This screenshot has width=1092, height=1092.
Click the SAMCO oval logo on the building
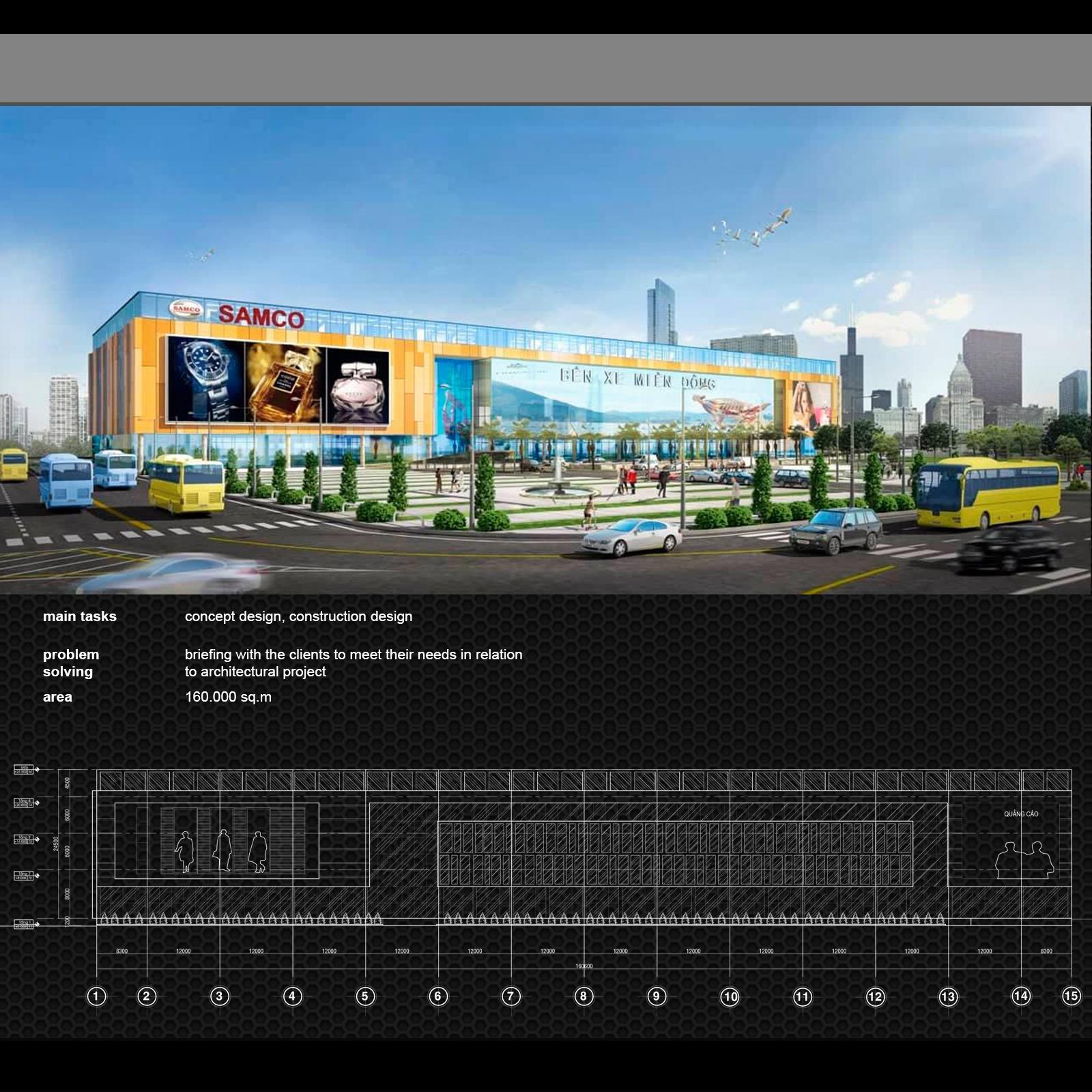(186, 308)
